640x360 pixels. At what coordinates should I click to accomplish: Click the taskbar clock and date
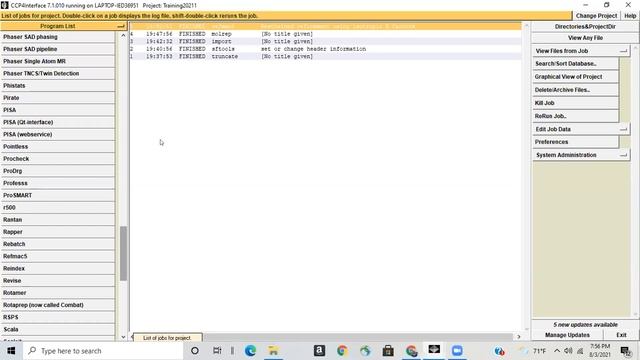[600, 351]
